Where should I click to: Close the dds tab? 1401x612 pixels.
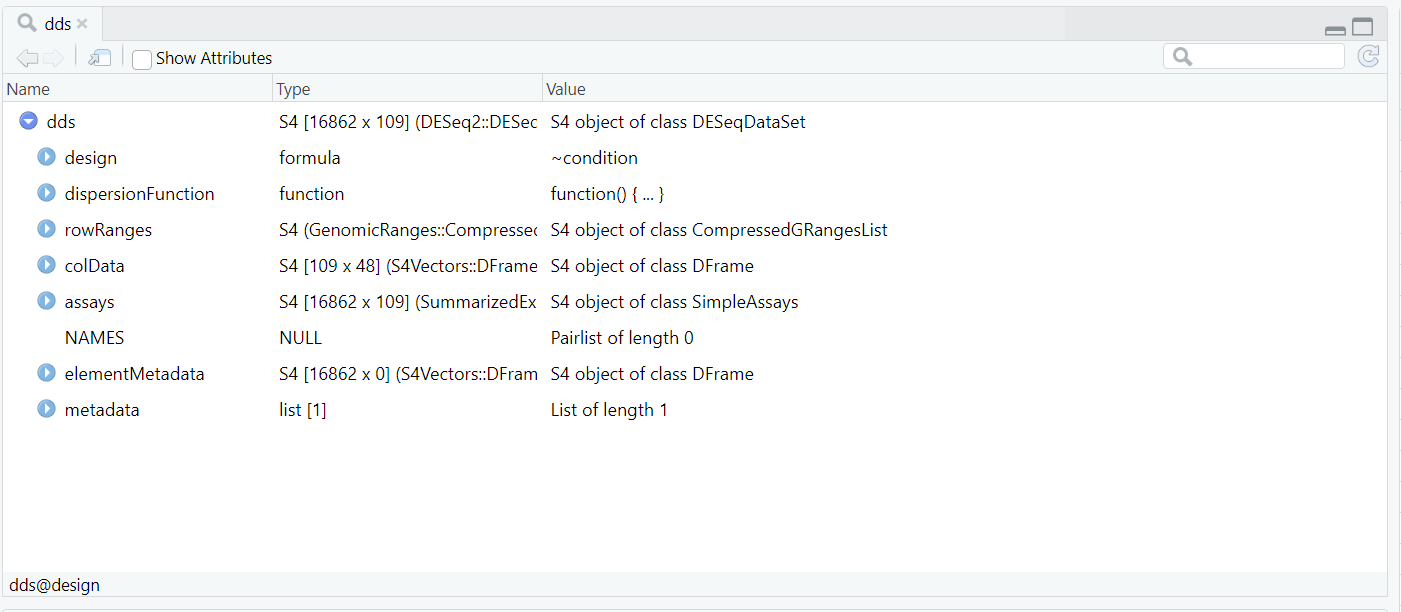tap(82, 23)
